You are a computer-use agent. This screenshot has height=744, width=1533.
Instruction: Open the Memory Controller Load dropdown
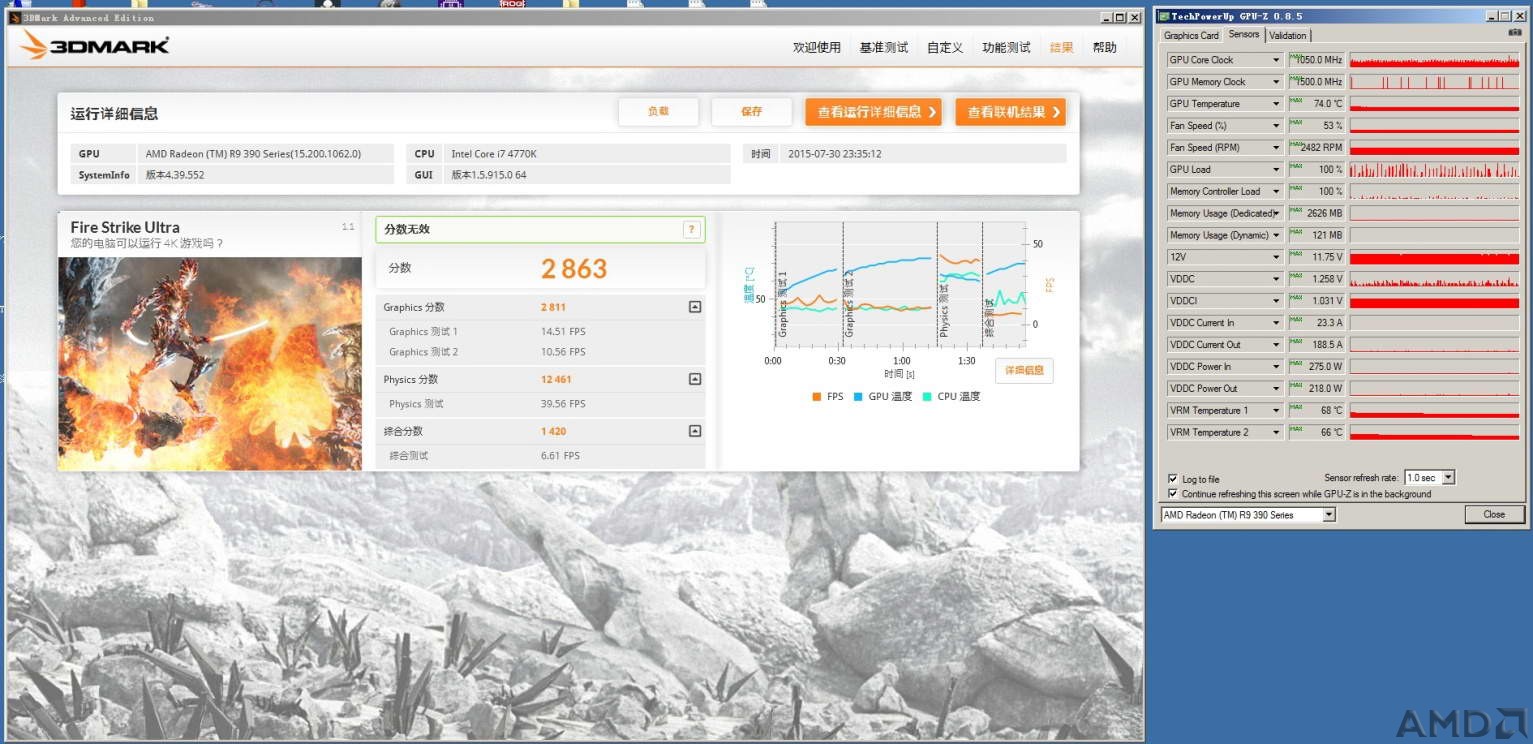(1275, 192)
